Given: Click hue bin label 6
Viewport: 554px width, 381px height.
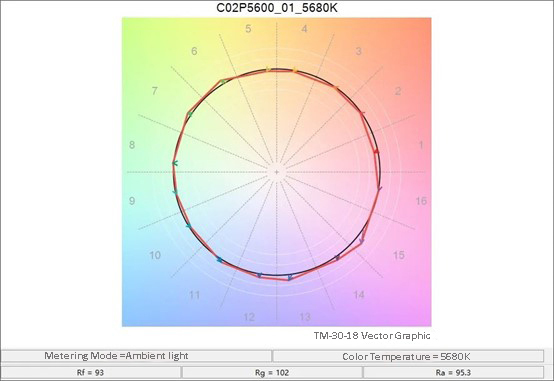Looking at the screenshot, I should 194,51.
